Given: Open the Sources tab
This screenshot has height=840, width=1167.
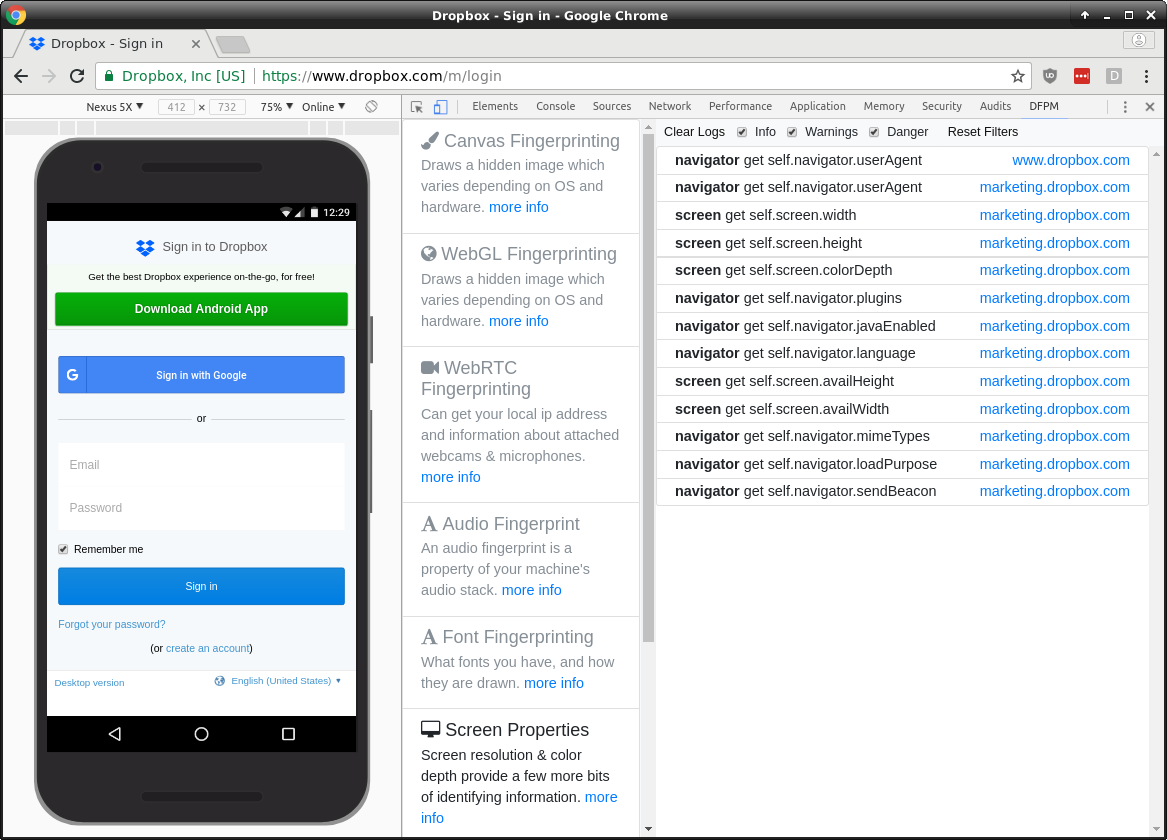Looking at the screenshot, I should click(612, 106).
